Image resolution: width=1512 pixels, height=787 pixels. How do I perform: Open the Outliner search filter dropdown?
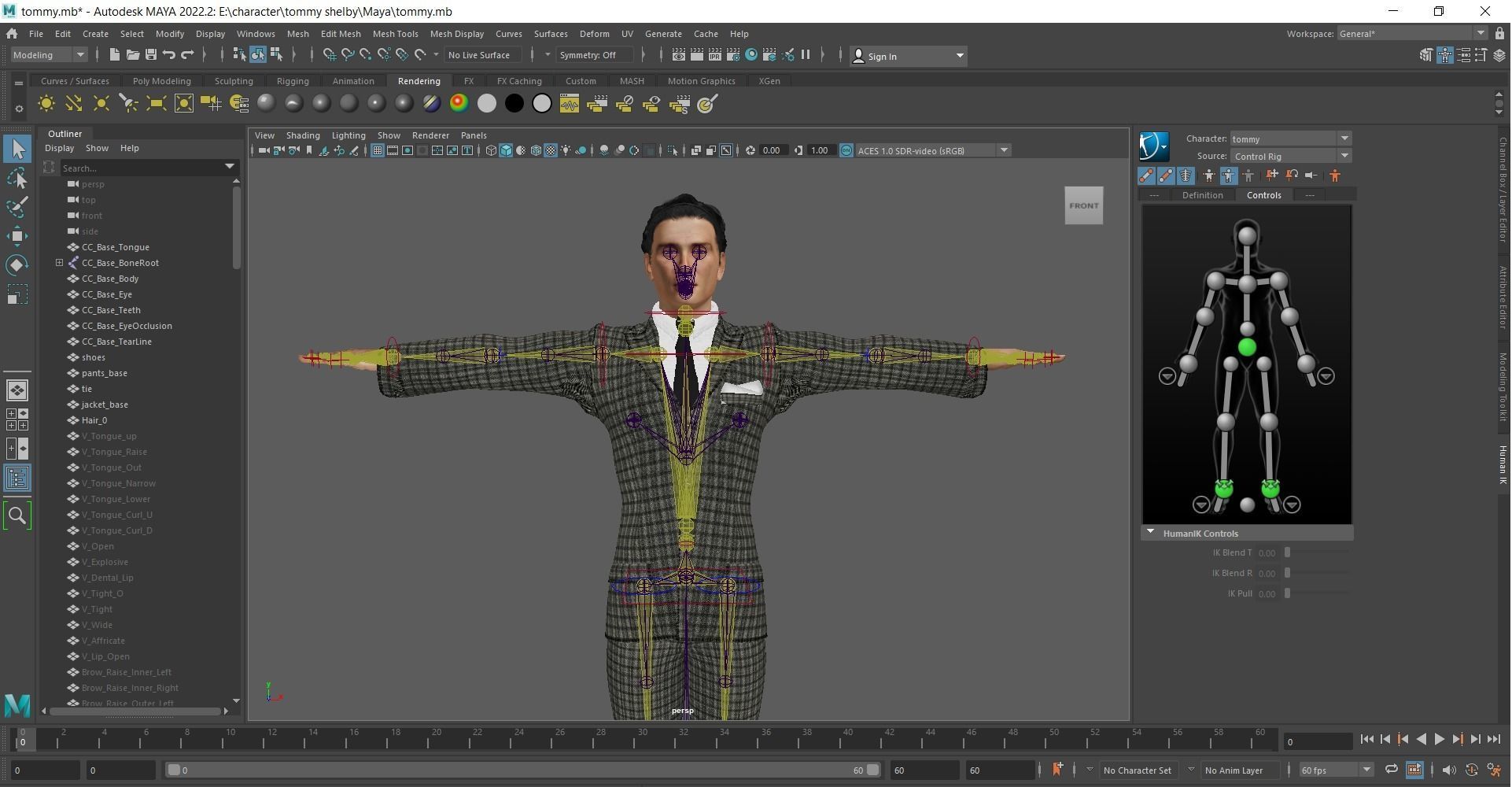[230, 167]
